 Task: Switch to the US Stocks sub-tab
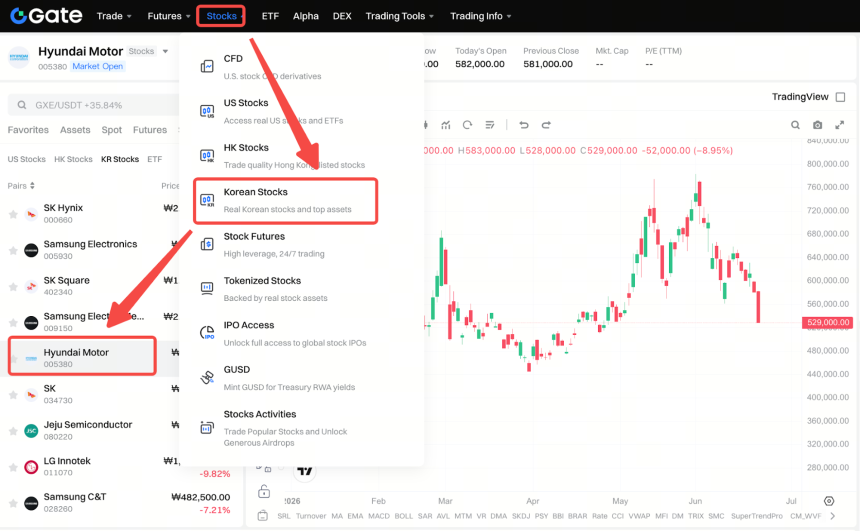click(x=26, y=159)
